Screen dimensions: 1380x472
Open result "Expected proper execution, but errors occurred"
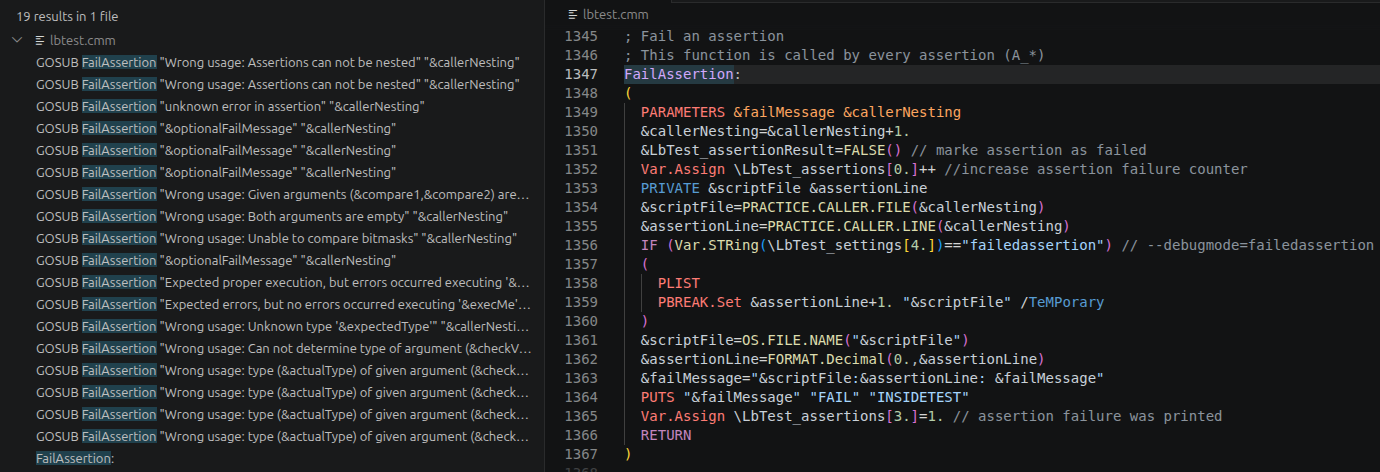tap(283, 282)
